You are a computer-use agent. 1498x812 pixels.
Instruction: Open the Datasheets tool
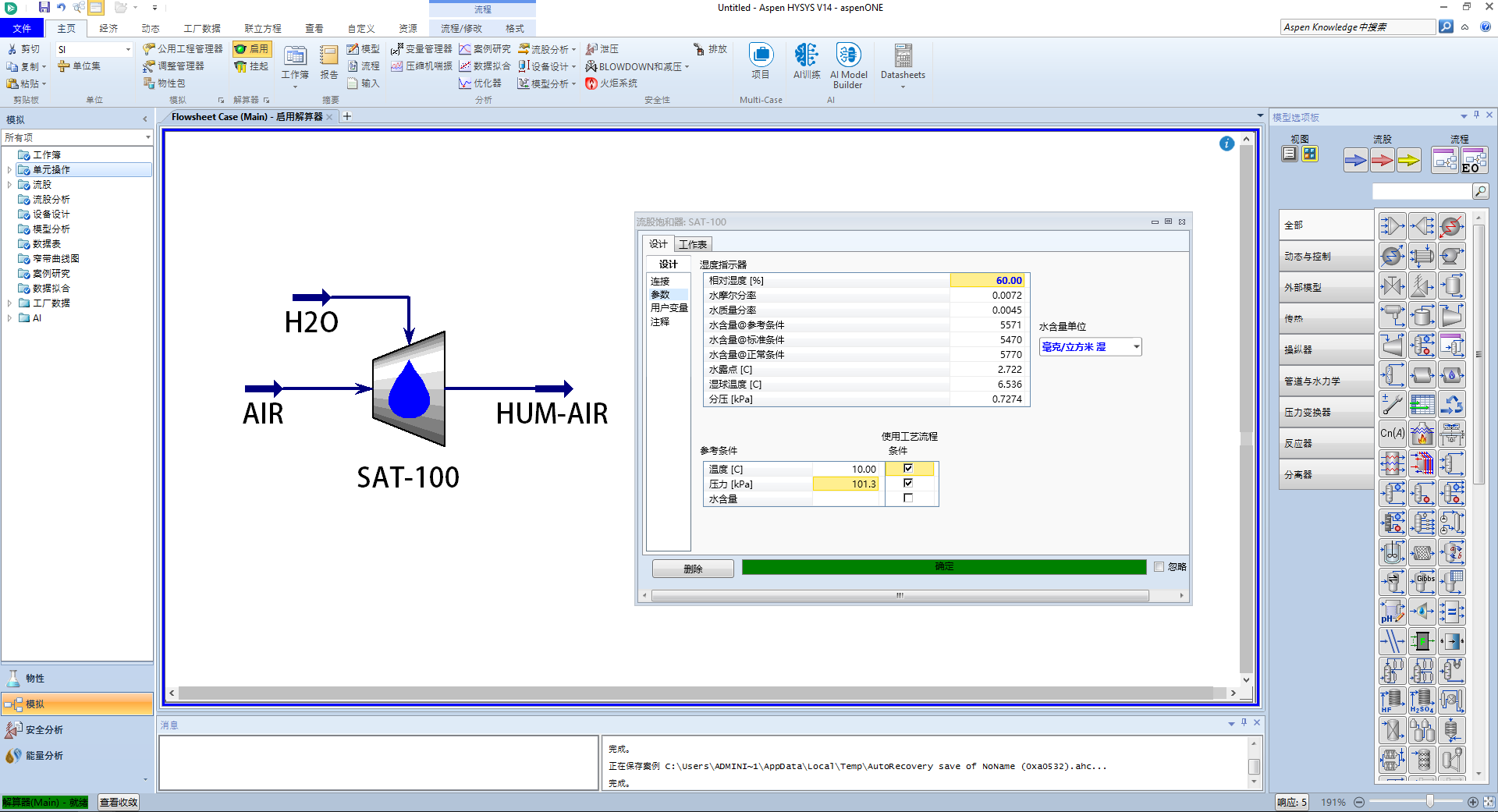903,56
